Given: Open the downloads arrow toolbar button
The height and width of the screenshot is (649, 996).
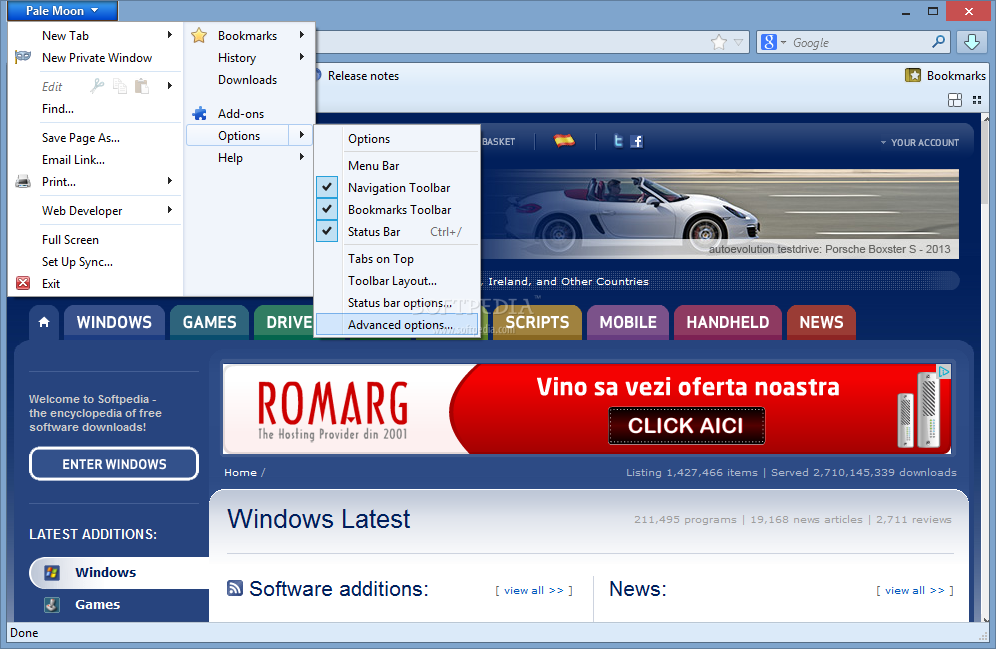Looking at the screenshot, I should [972, 43].
